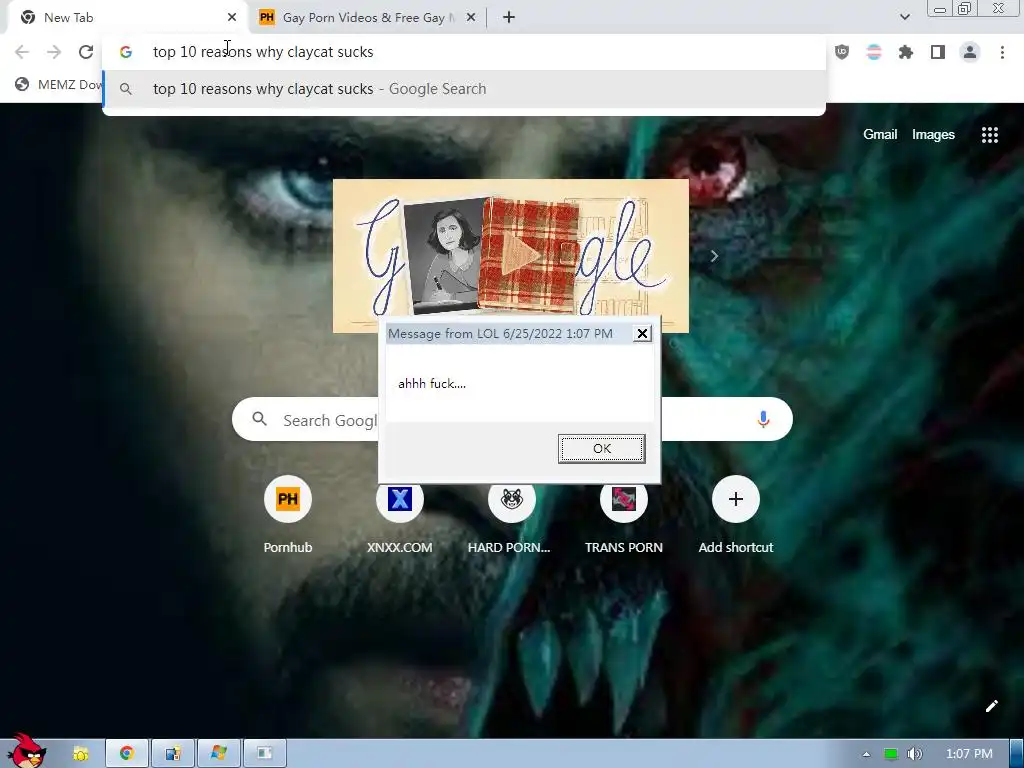Click the Show desktop strip

tap(1017, 754)
